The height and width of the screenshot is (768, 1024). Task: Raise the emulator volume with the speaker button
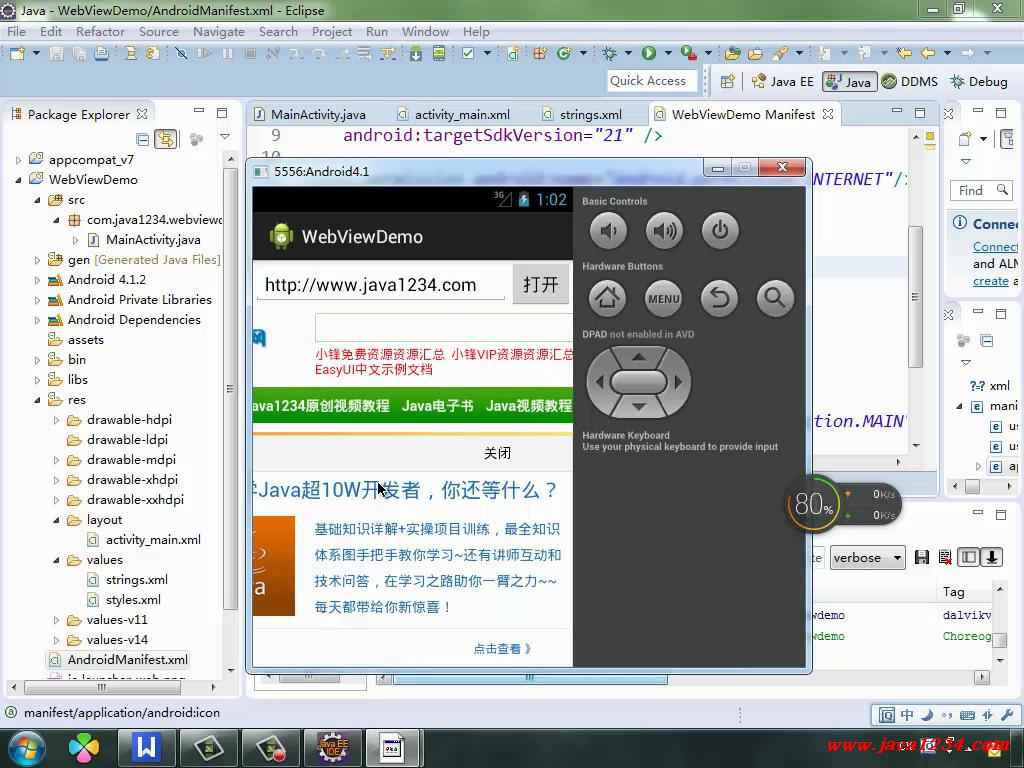[x=664, y=231]
